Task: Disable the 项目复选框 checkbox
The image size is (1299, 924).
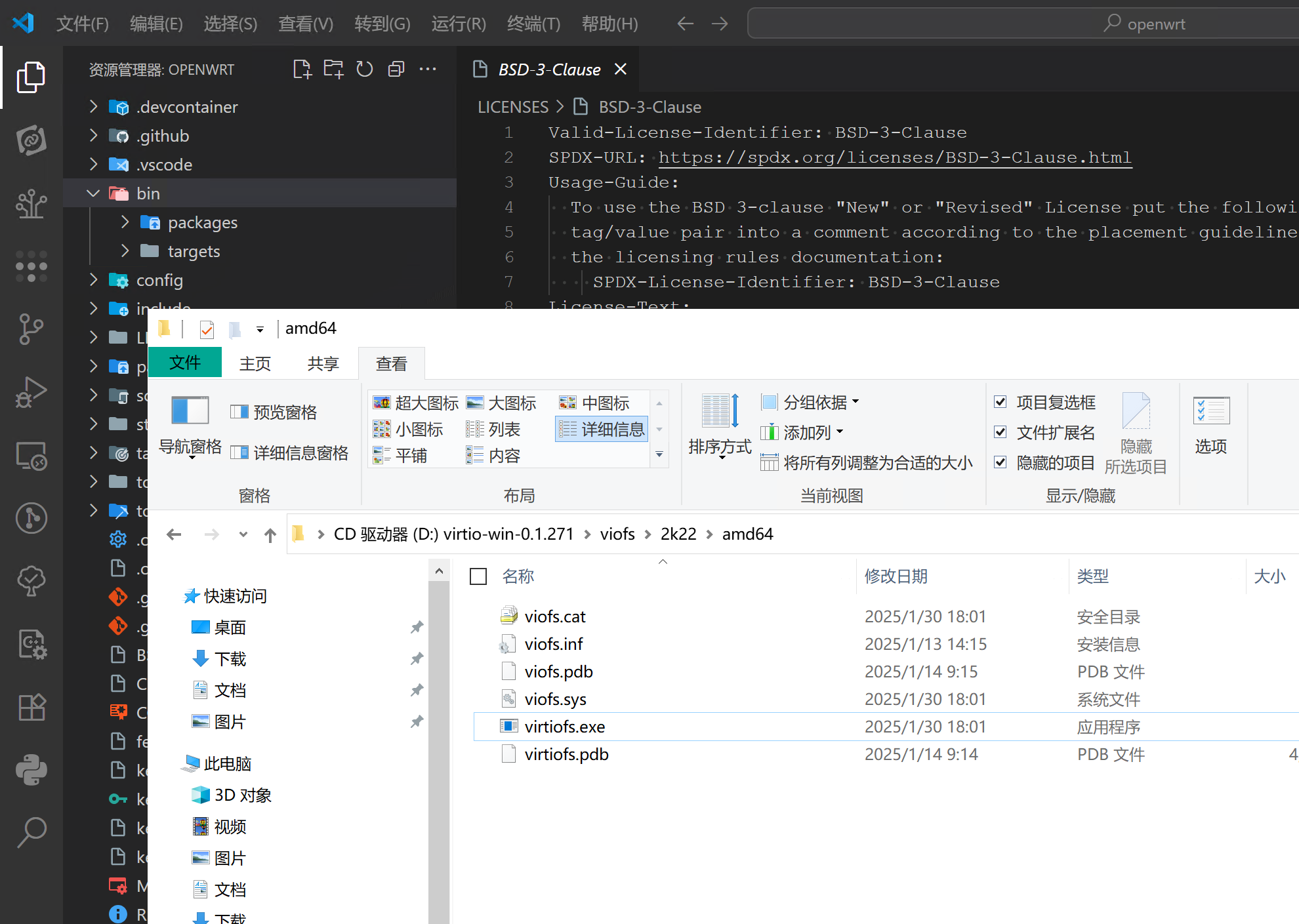Action: [x=1000, y=402]
